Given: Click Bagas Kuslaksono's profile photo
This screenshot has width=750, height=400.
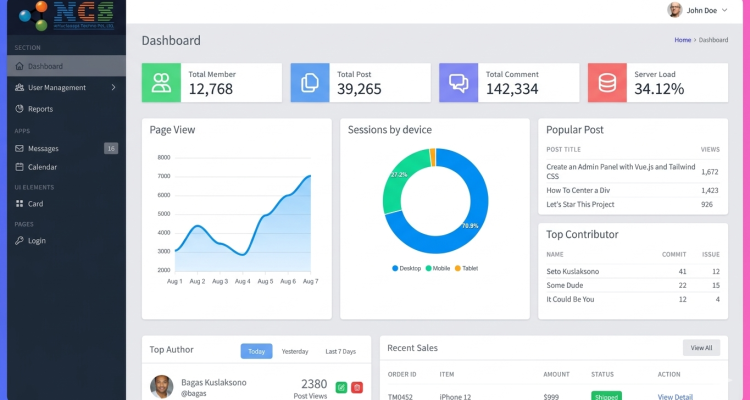Looking at the screenshot, I should pyautogui.click(x=162, y=387).
